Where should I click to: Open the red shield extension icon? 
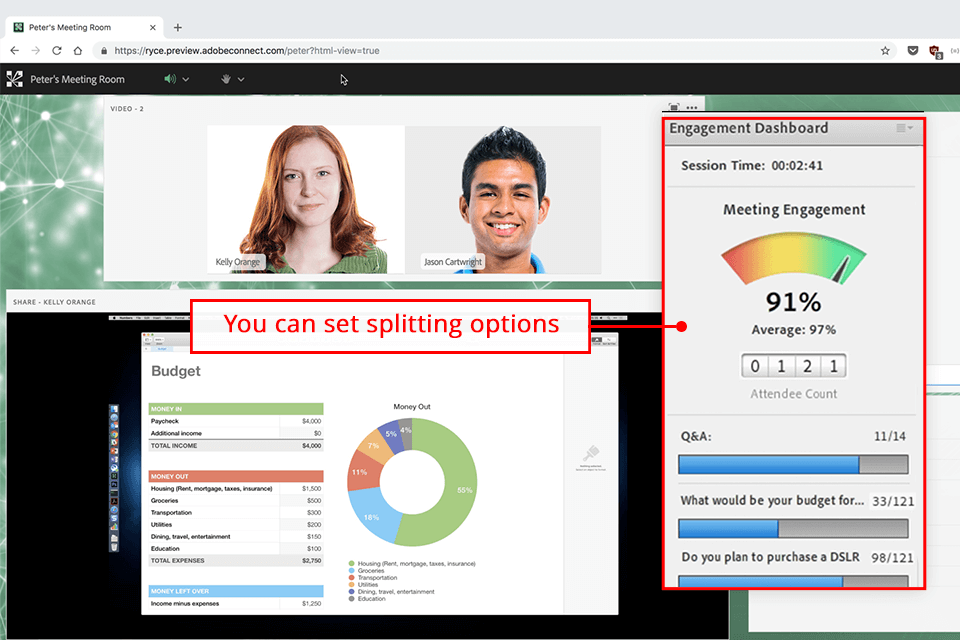(936, 51)
